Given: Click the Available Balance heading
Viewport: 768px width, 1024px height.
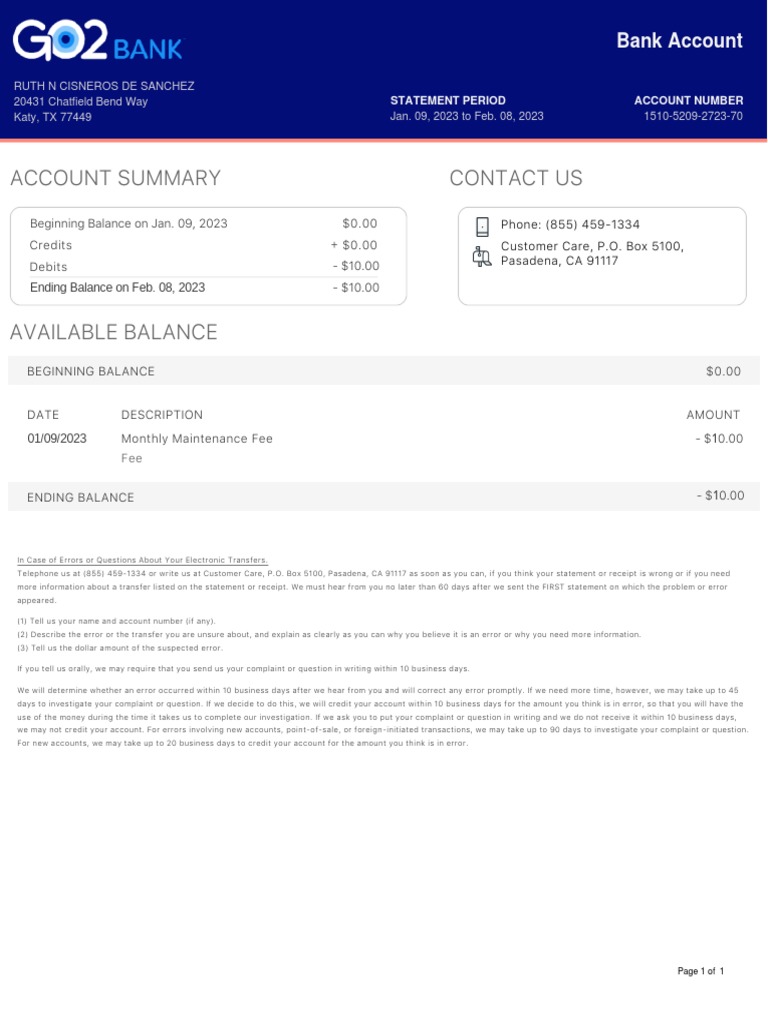Looking at the screenshot, I should click(x=114, y=333).
